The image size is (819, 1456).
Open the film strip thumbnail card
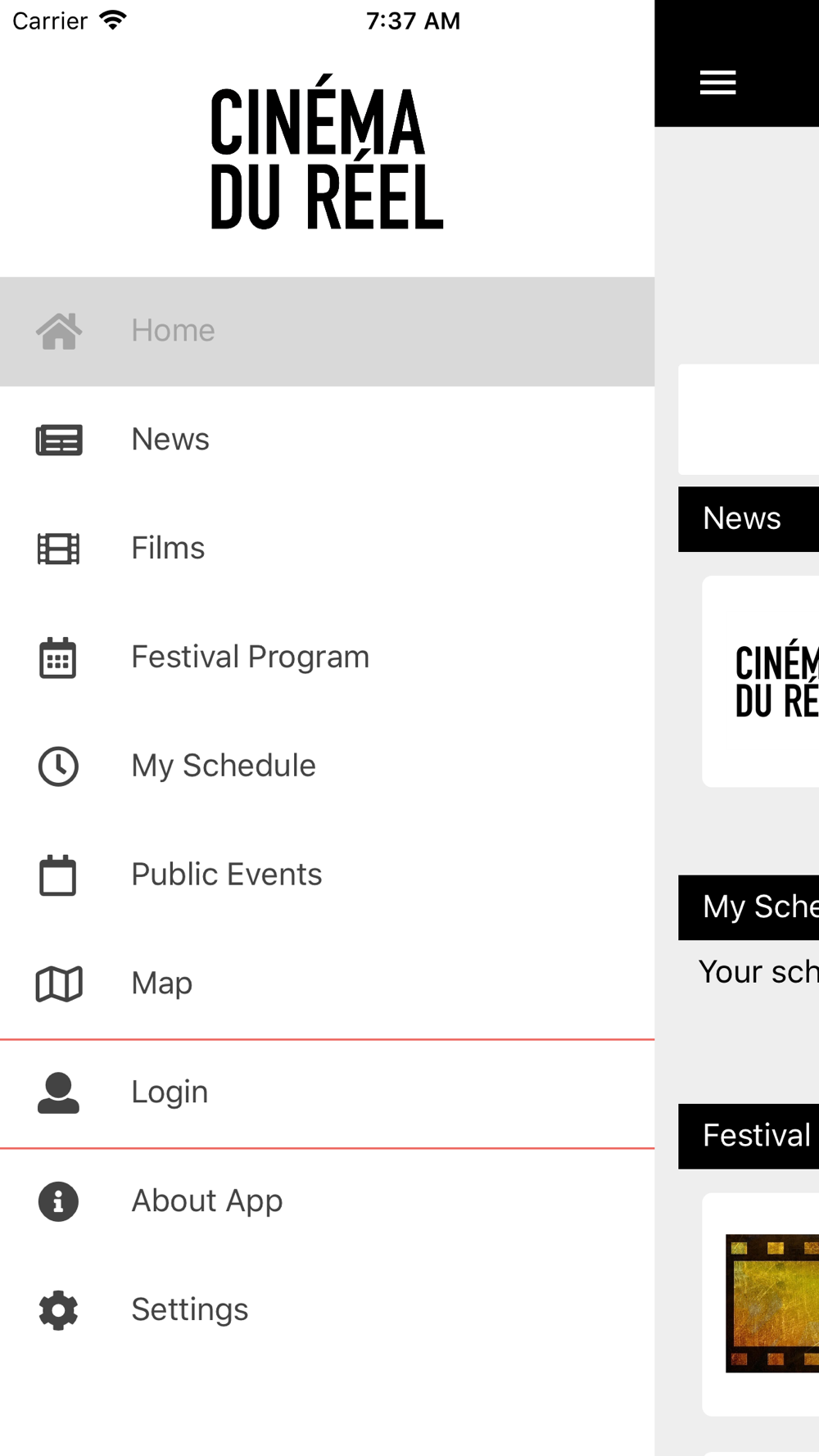(761, 1304)
